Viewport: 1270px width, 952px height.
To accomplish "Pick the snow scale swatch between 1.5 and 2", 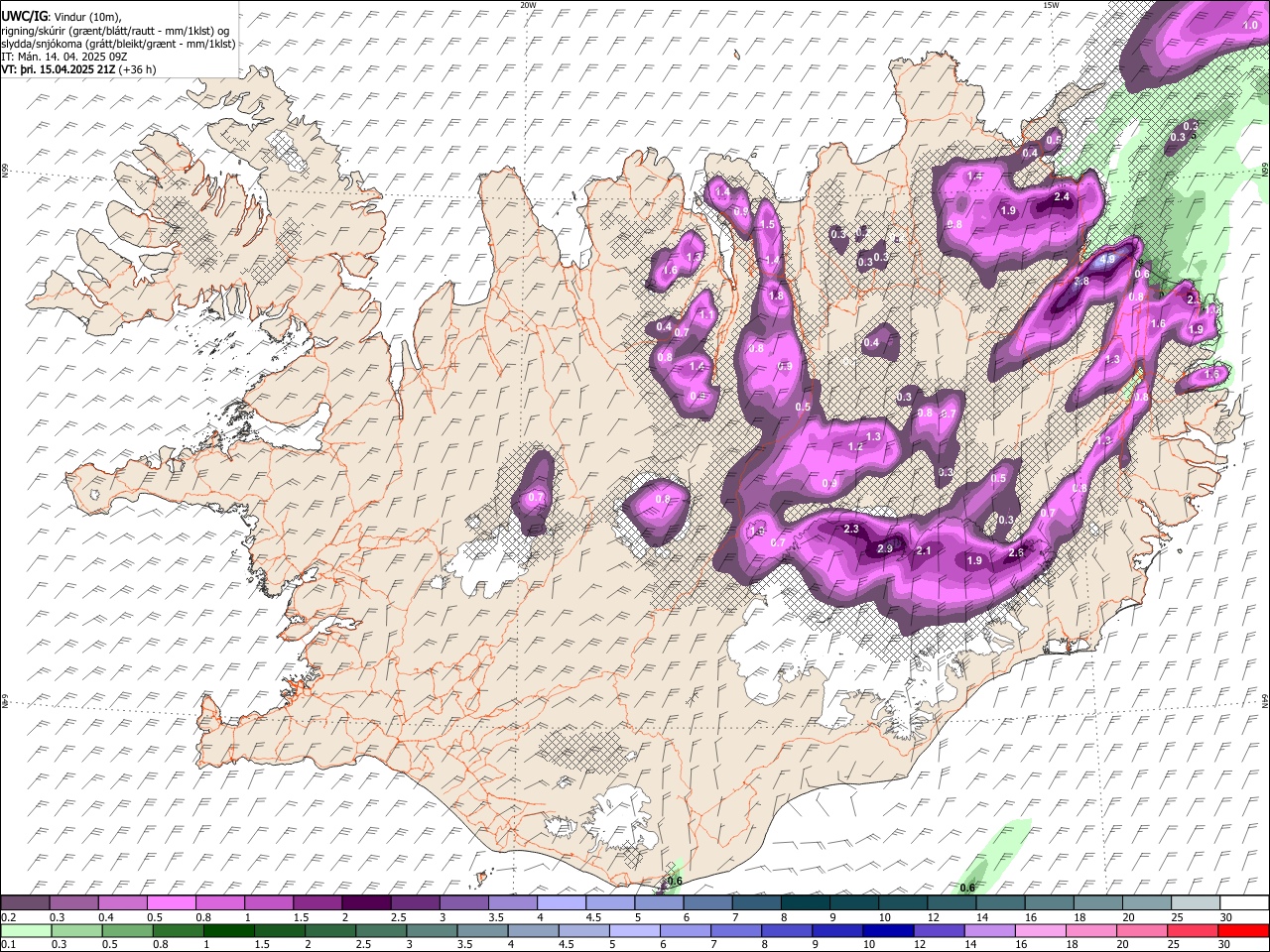I will 317,902.
